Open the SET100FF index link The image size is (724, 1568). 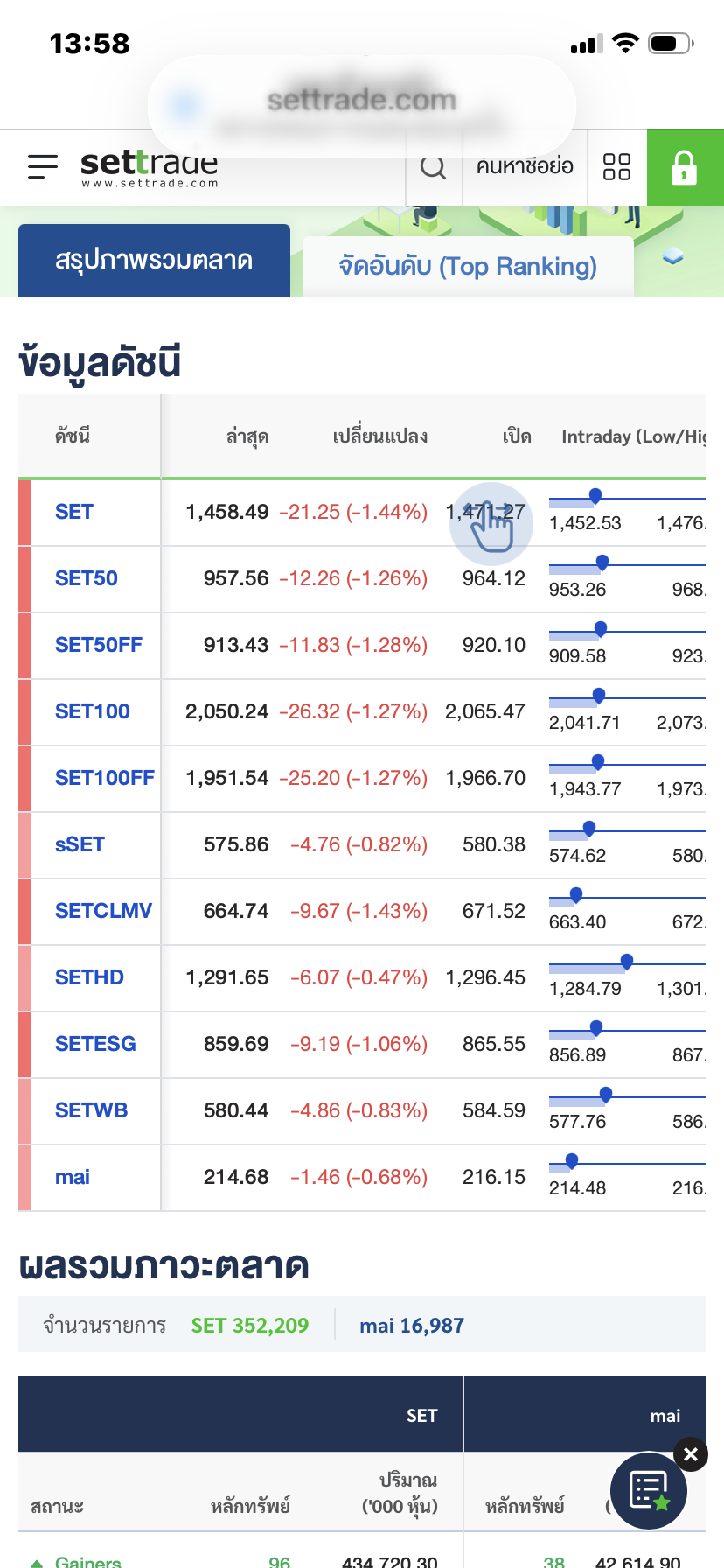tap(105, 778)
